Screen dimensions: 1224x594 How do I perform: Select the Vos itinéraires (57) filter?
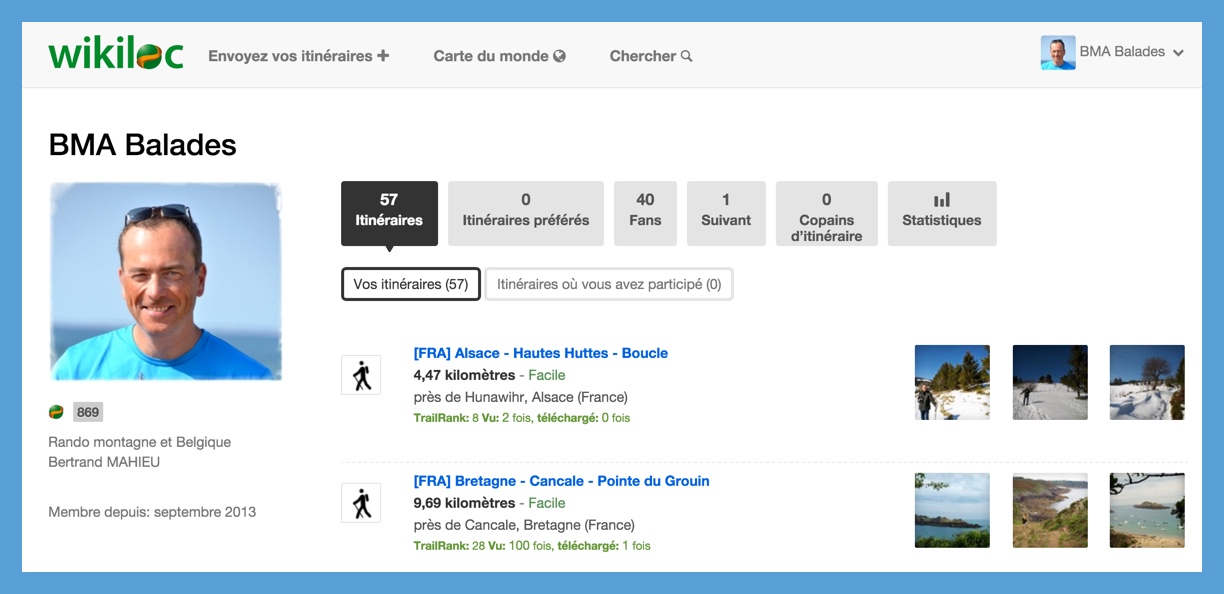tap(410, 284)
